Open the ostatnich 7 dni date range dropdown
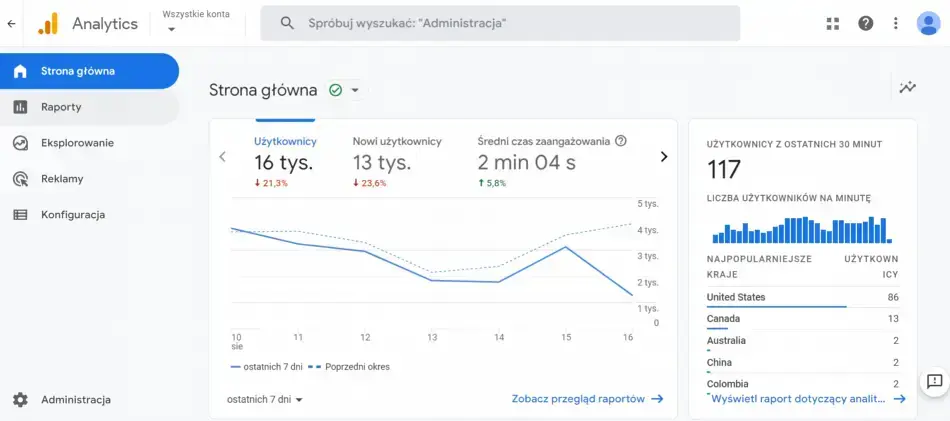This screenshot has height=421, width=950. (265, 399)
